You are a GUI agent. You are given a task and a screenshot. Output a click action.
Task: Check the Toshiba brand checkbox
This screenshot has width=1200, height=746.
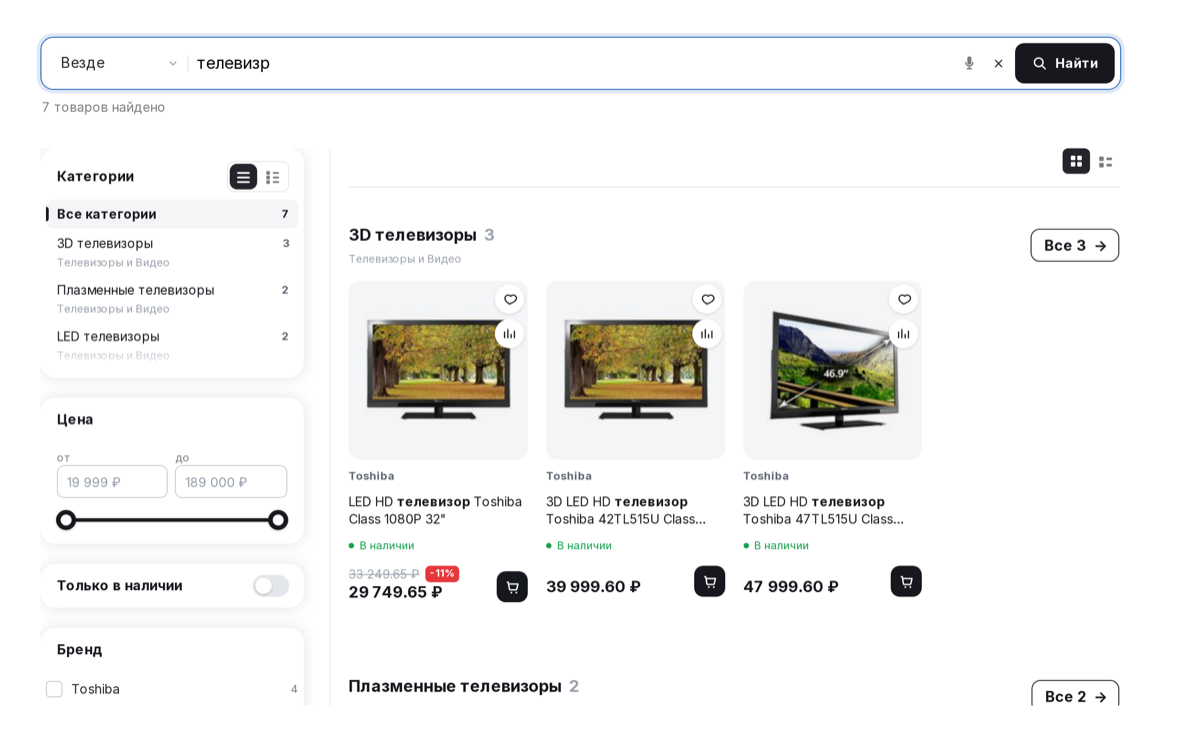pos(54,689)
